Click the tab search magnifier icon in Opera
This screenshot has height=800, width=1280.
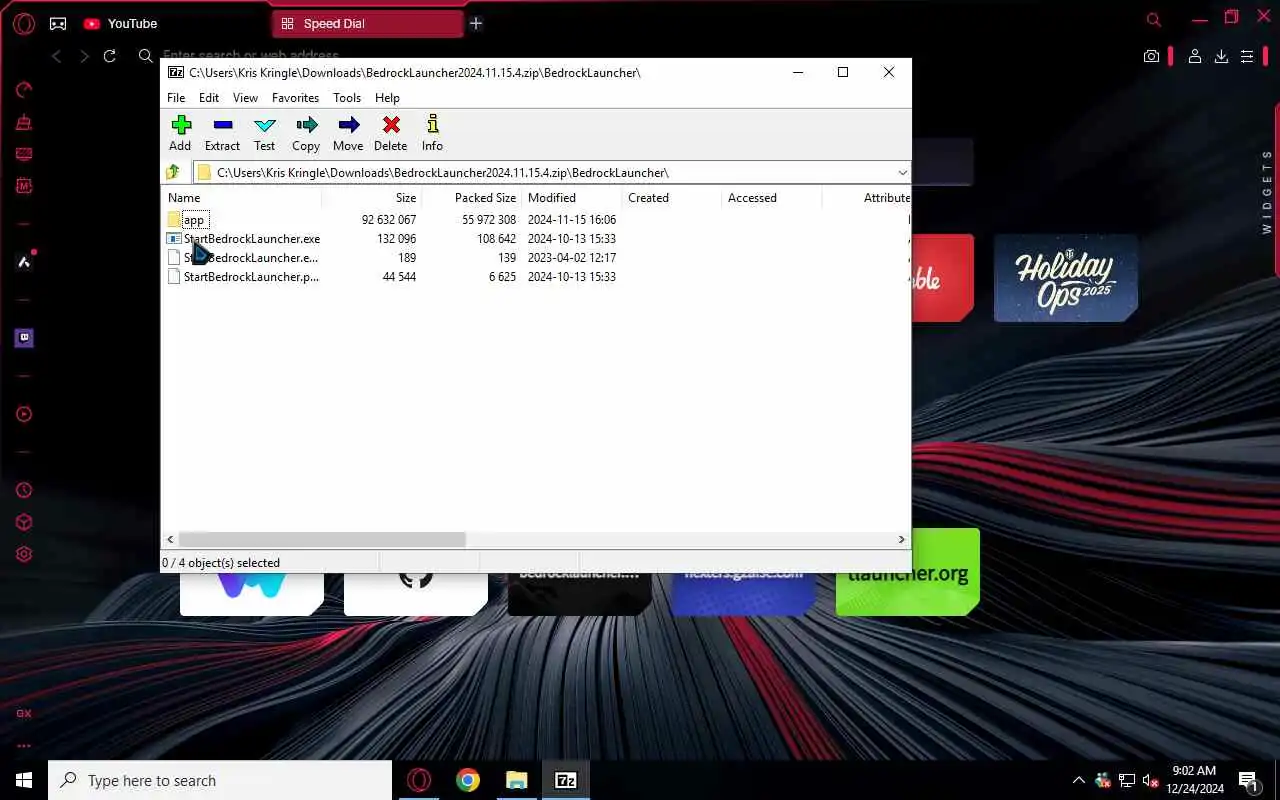(1154, 19)
